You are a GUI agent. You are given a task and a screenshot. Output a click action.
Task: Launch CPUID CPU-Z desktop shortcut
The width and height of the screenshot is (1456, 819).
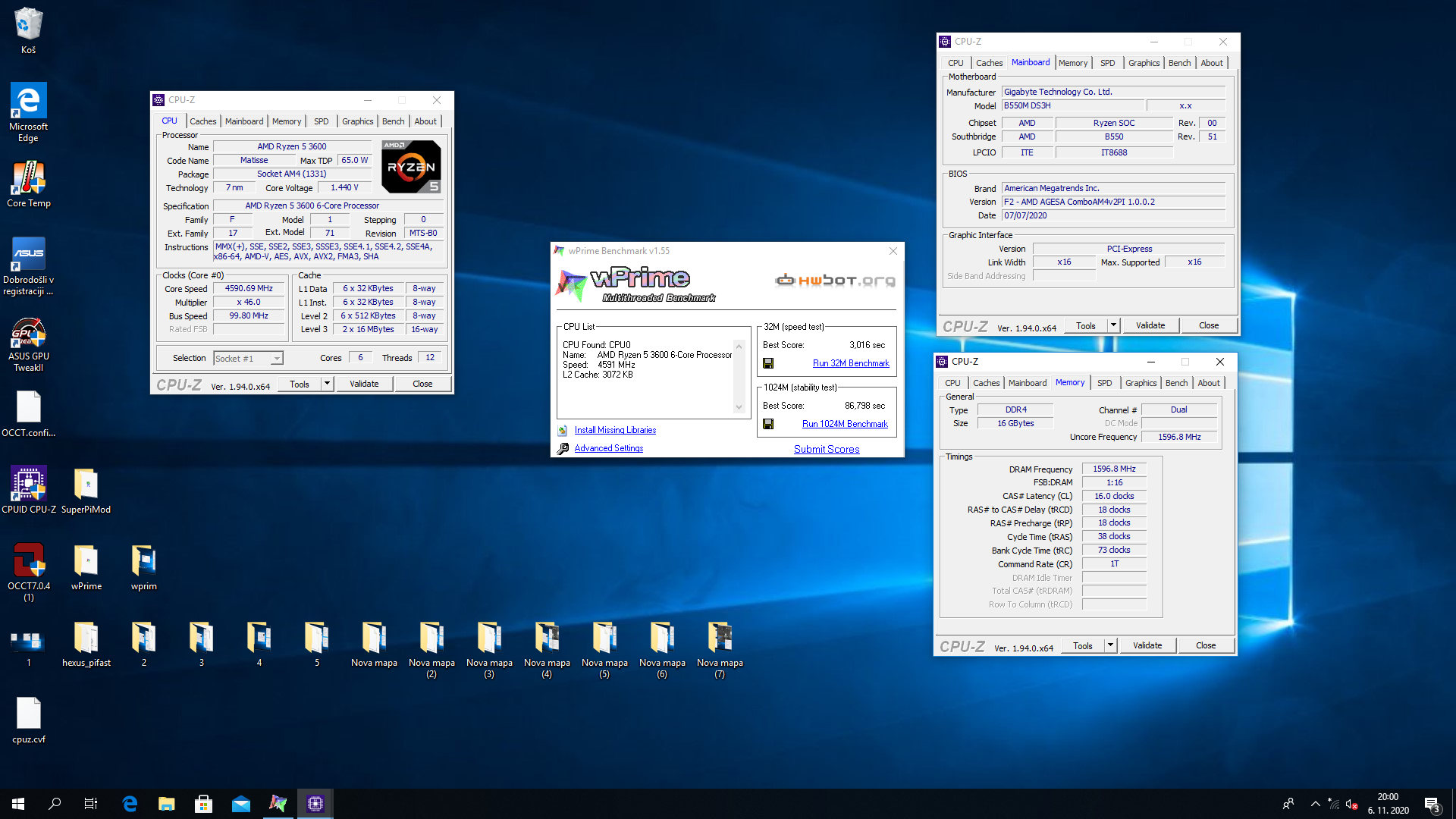(28, 490)
